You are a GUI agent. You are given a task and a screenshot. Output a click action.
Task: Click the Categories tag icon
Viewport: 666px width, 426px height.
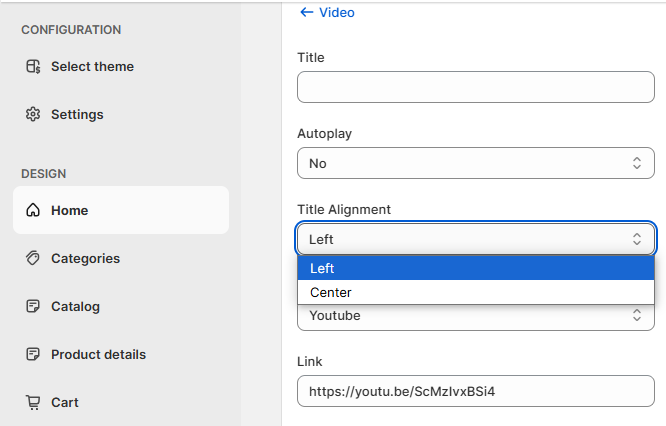[33, 258]
